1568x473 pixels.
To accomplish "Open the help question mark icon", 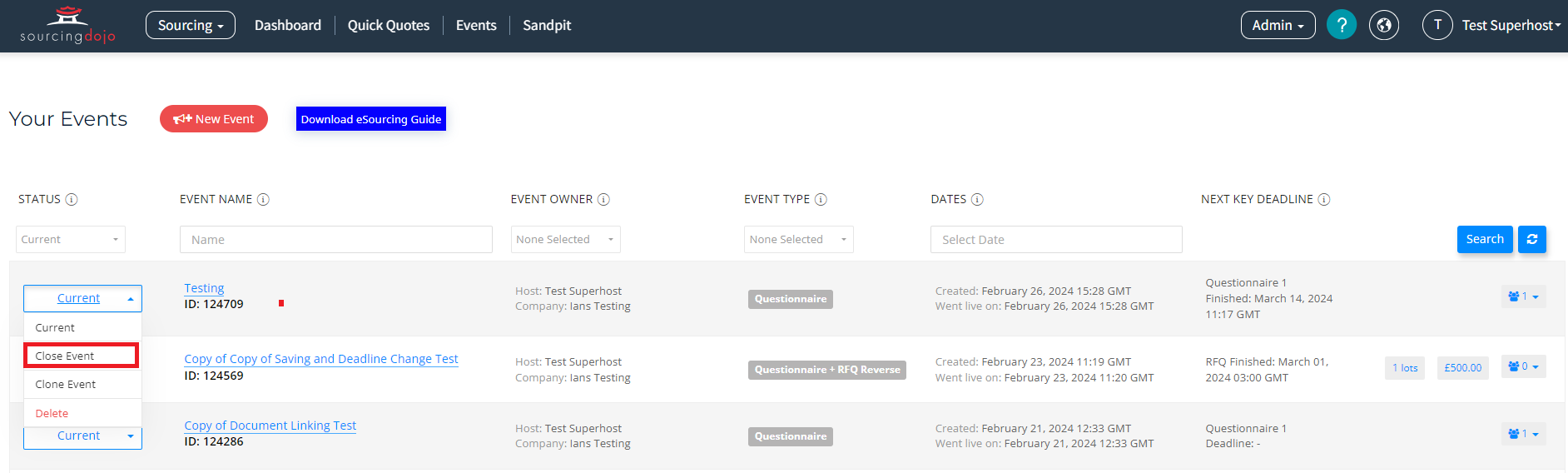I will 1342,25.
